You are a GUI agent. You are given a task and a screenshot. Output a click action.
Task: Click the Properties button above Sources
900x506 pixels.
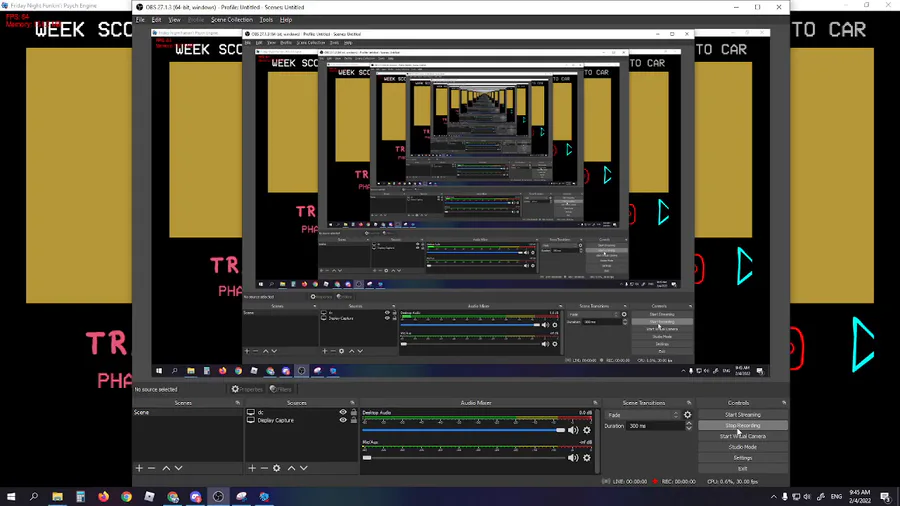click(x=247, y=390)
